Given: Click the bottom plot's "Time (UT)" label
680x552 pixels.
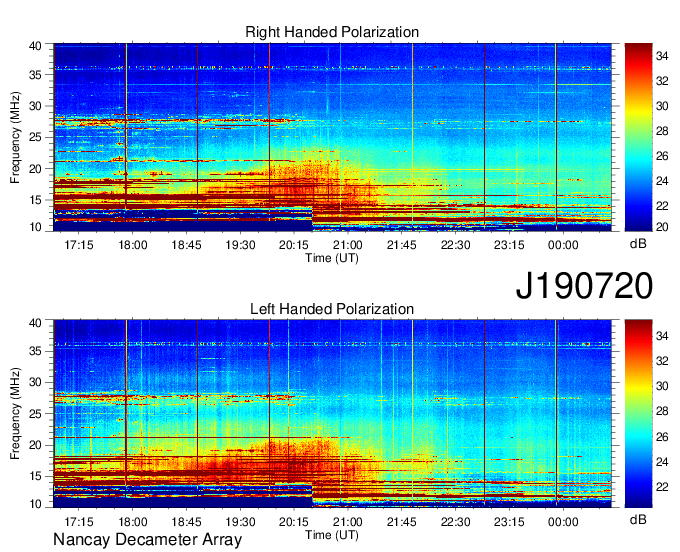Looking at the screenshot, I should [332, 535].
